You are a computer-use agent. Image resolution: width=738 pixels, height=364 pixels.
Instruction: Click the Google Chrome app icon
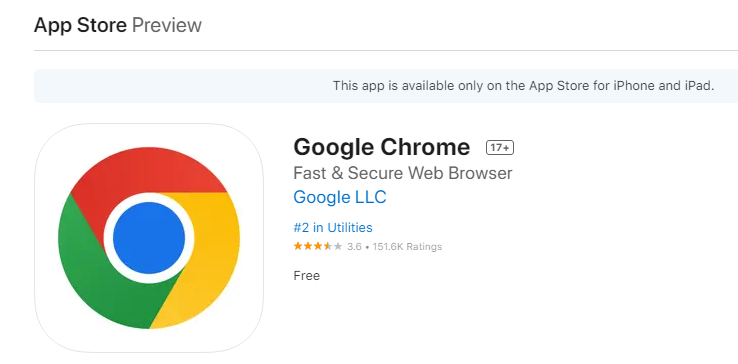coord(149,238)
